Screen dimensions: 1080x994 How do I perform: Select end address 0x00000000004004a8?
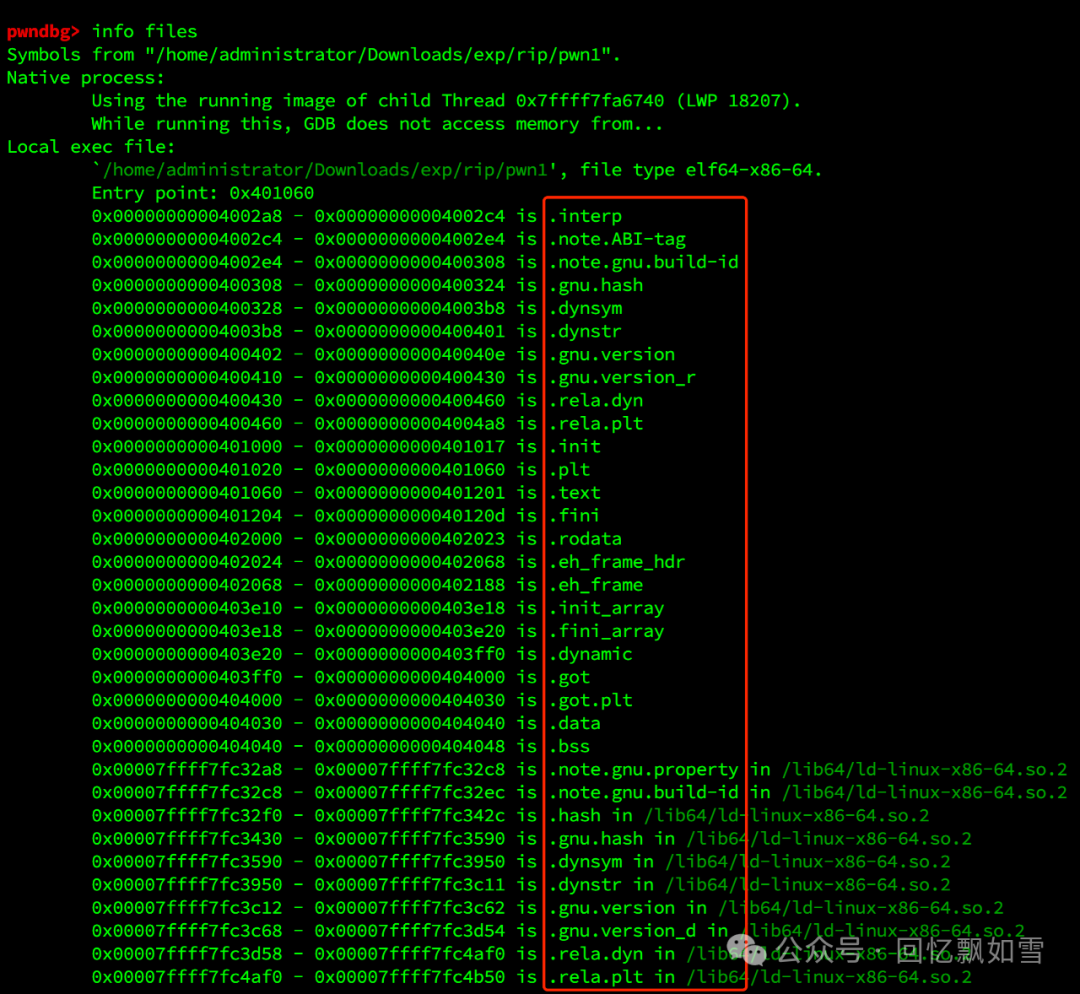pyautogui.click(x=410, y=424)
